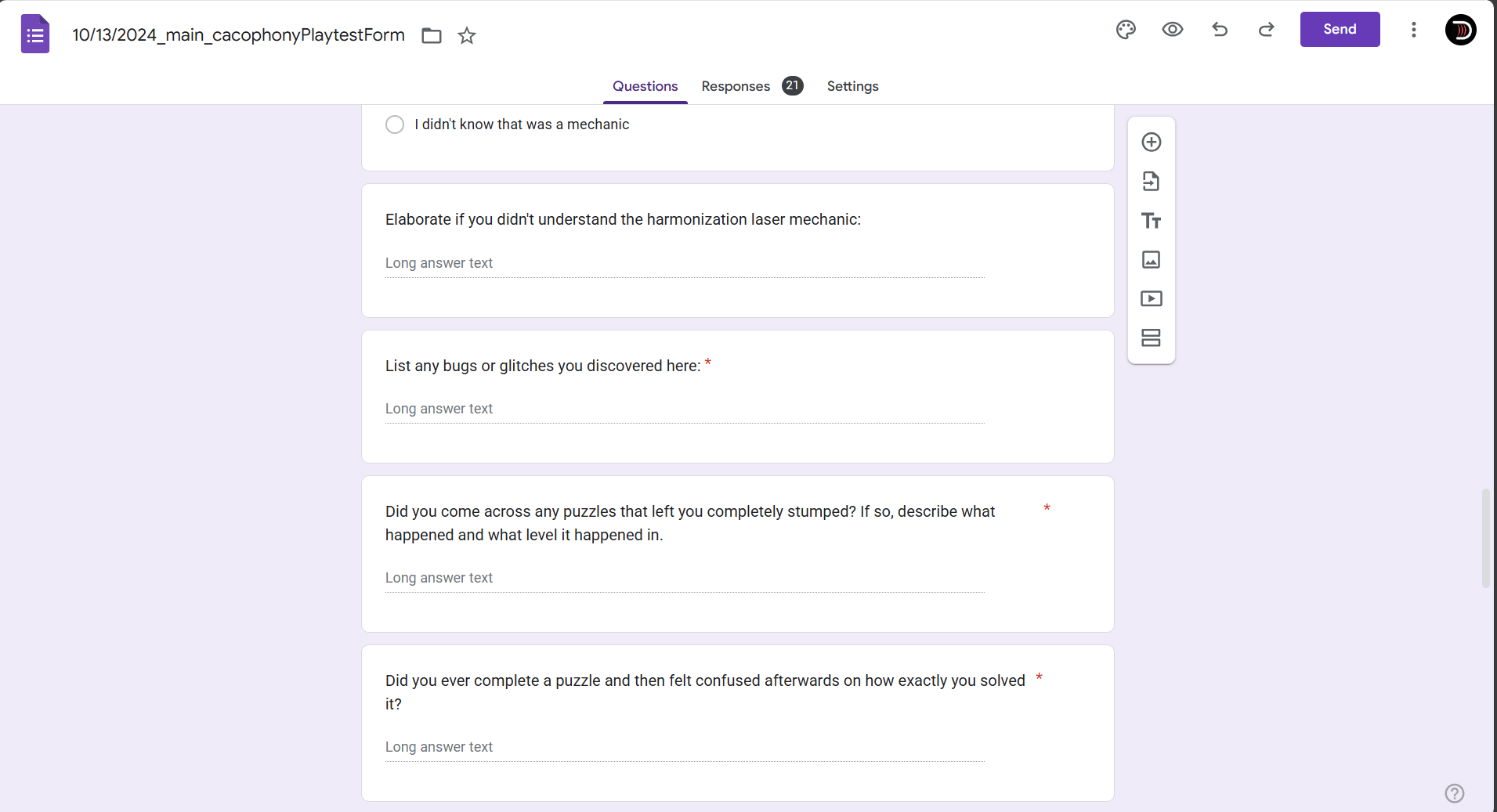This screenshot has width=1497, height=812.
Task: Select "I didn't know that was a mechanic"
Action: [x=395, y=125]
